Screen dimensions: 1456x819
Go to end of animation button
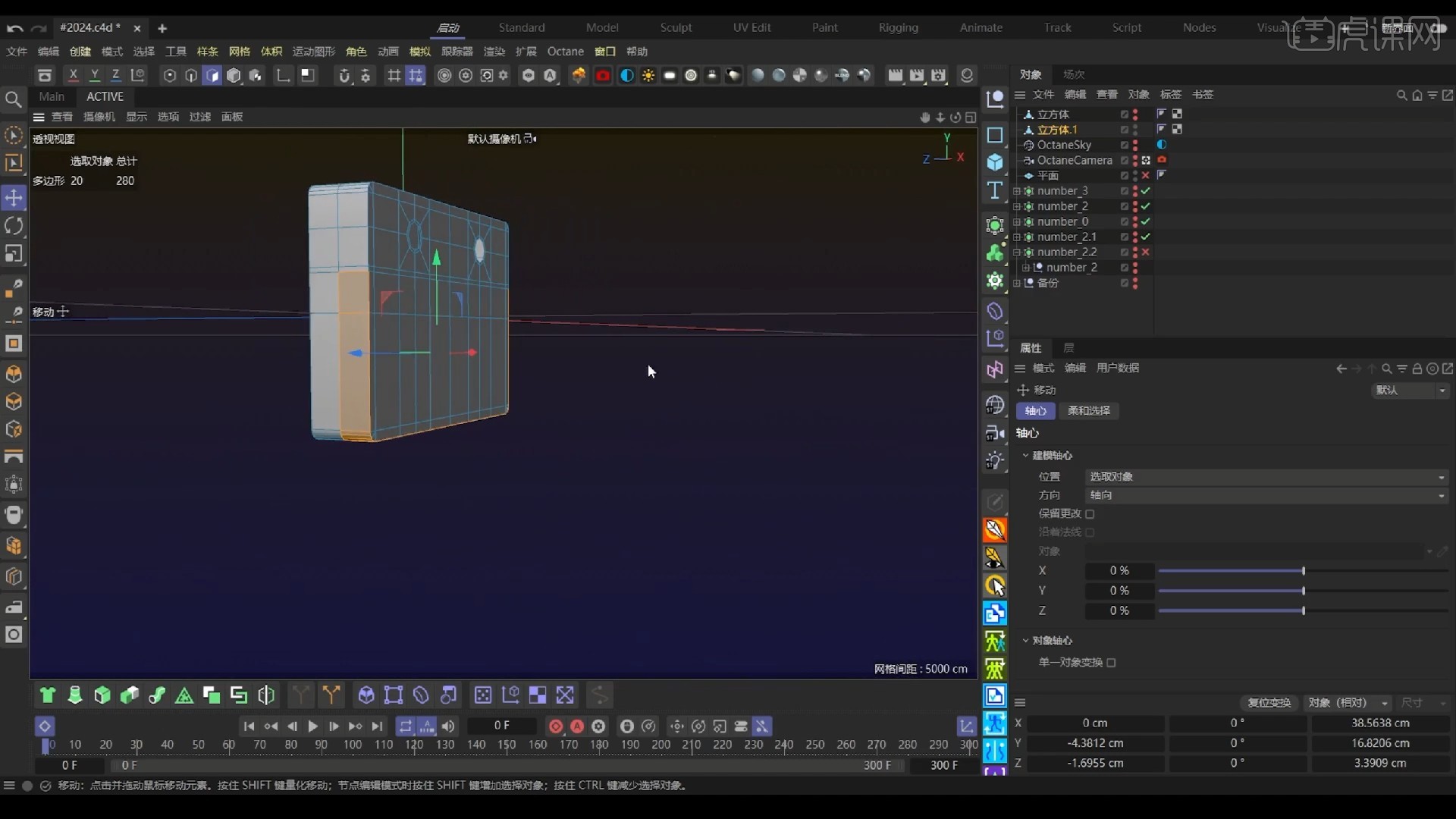tap(377, 726)
